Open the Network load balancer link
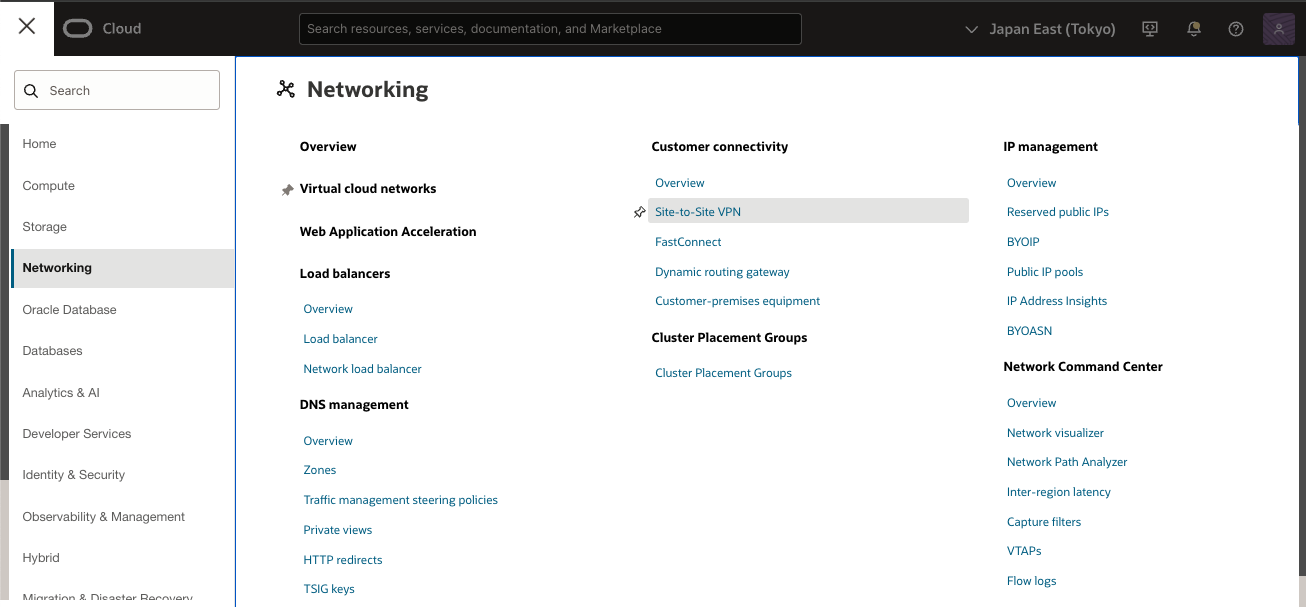1306x607 pixels. tap(362, 369)
